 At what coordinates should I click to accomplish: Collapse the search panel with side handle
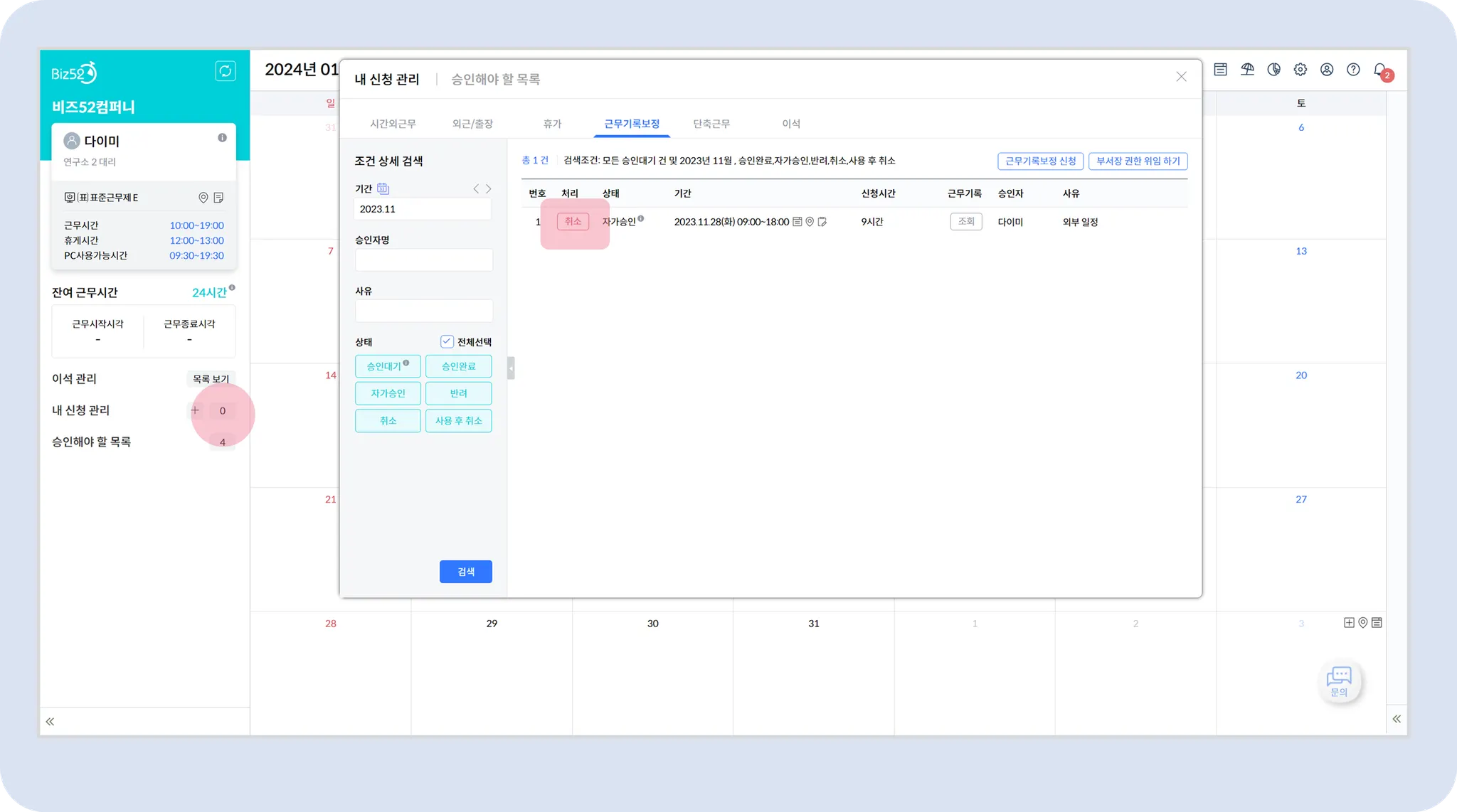pos(511,368)
